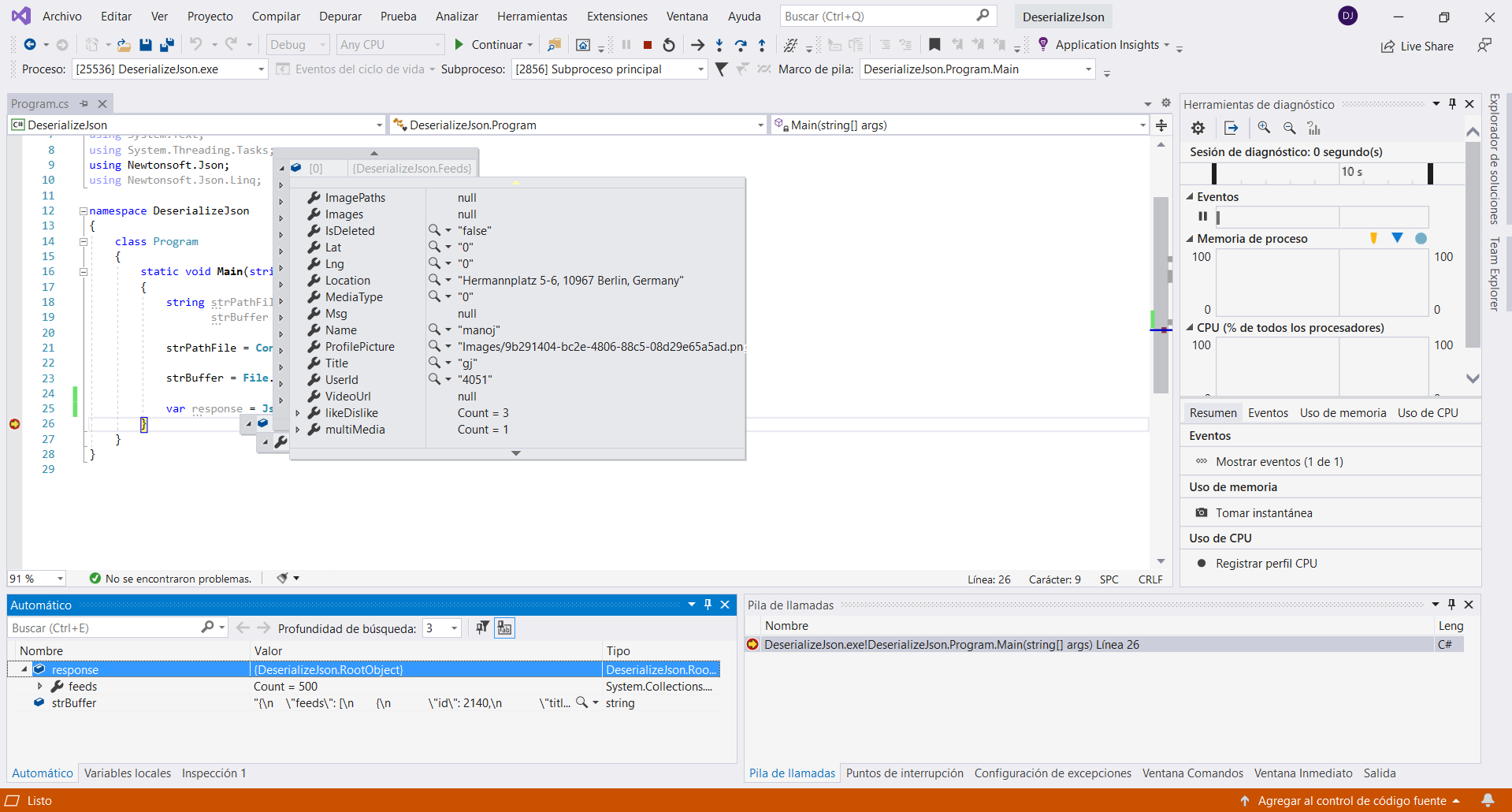Click the Save All toolbar icon

point(166,45)
